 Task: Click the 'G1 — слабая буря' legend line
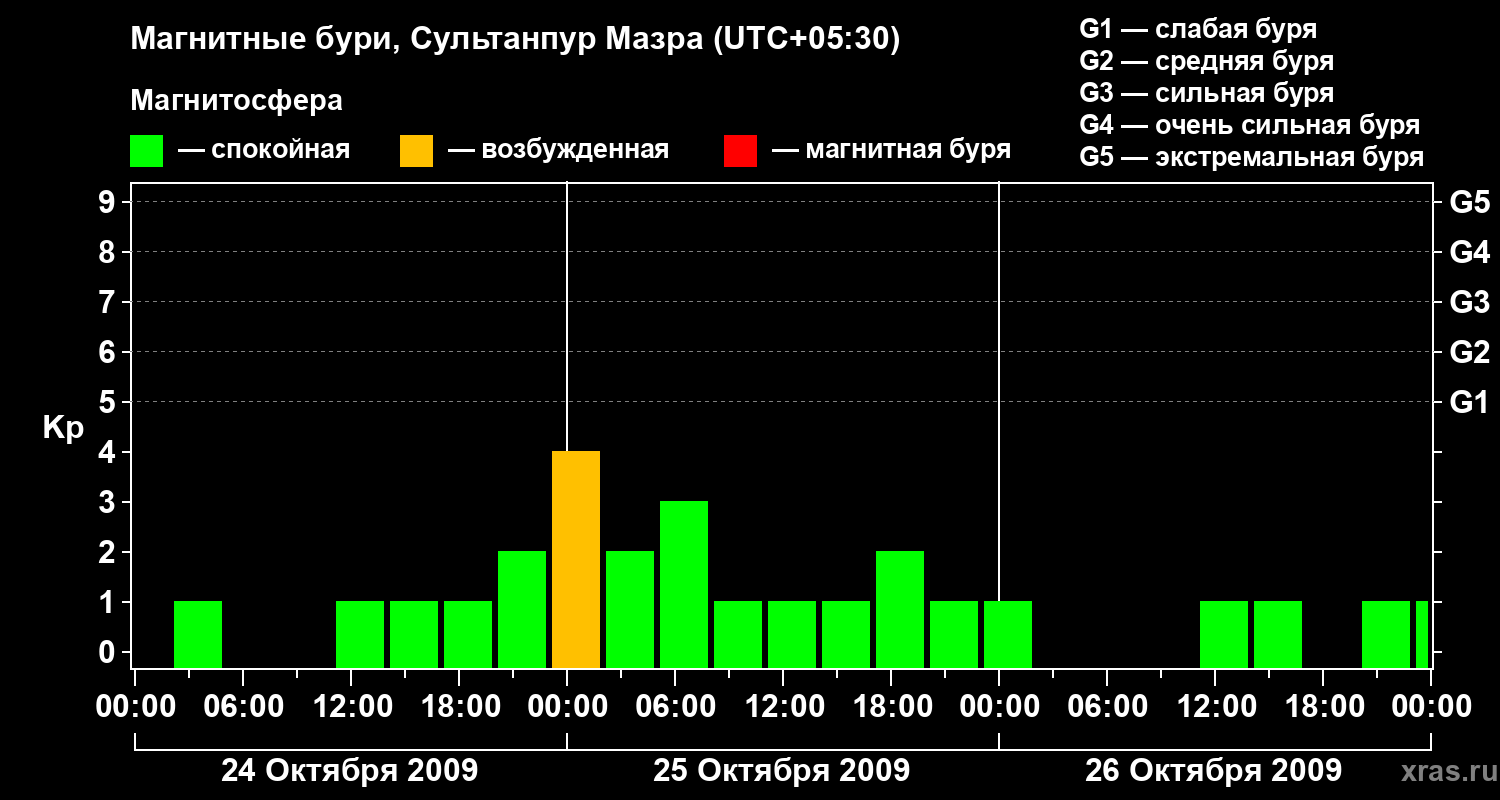(x=1198, y=29)
